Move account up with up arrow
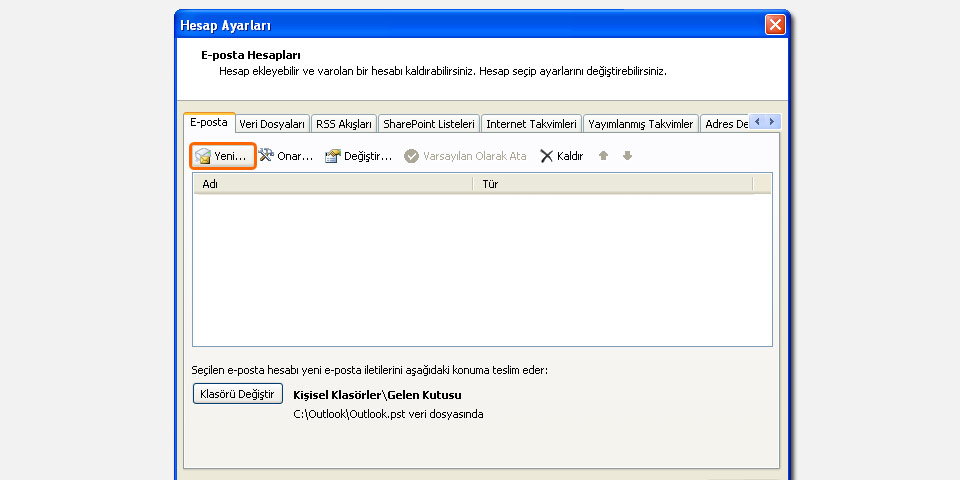The image size is (960, 480). (x=604, y=156)
